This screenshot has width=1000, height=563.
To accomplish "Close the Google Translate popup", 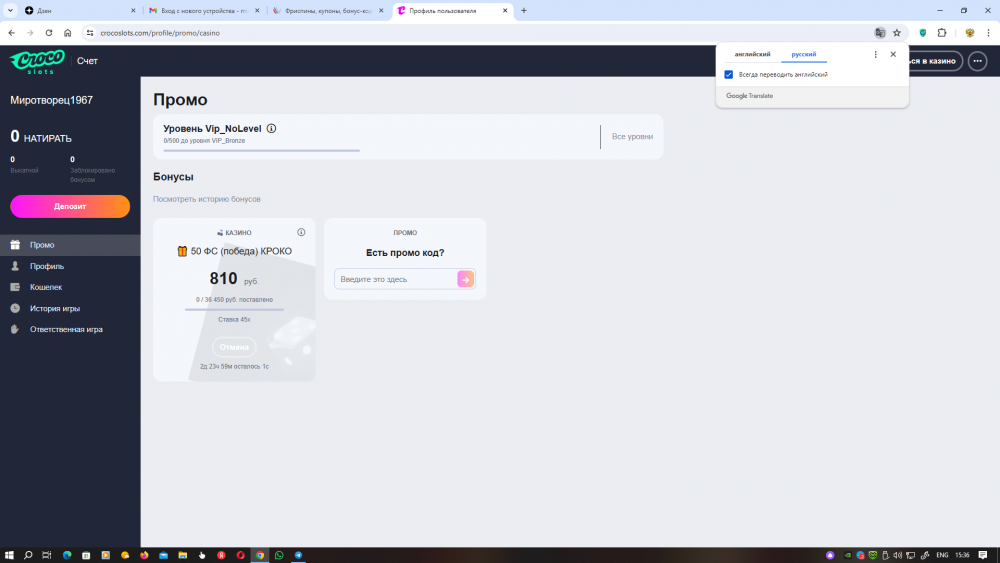I will pyautogui.click(x=893, y=54).
